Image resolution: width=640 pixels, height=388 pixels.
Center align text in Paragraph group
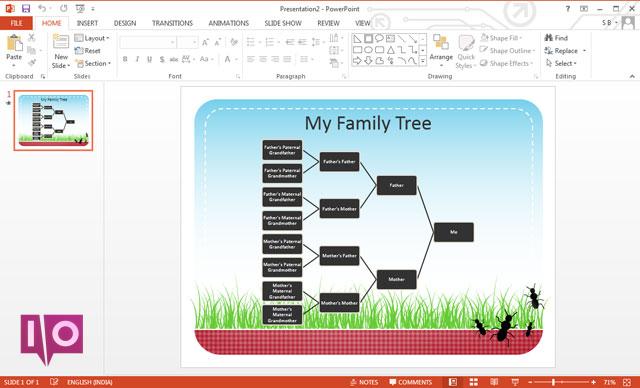pos(263,59)
